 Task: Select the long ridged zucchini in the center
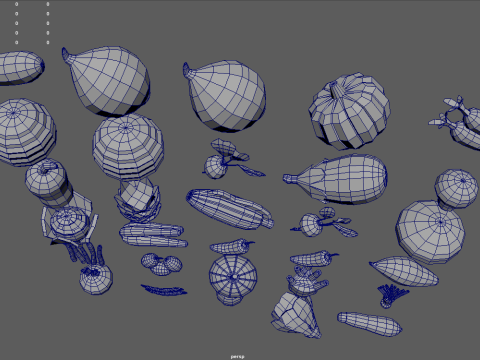click(x=230, y=209)
